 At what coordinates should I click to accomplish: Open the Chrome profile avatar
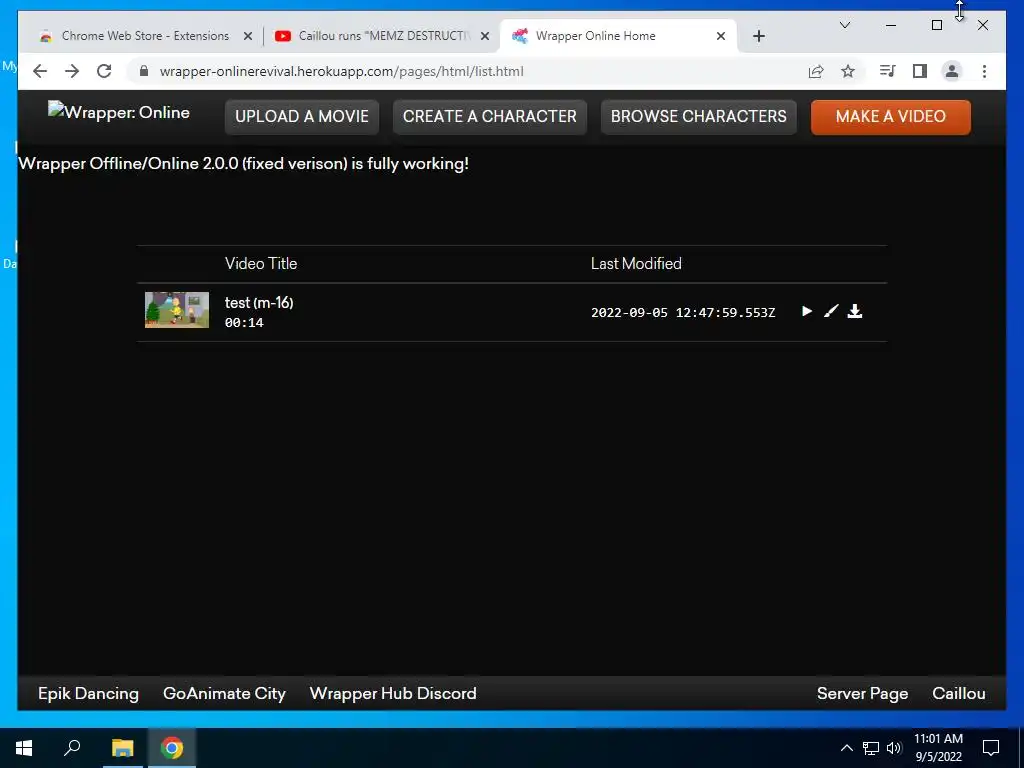click(x=952, y=71)
